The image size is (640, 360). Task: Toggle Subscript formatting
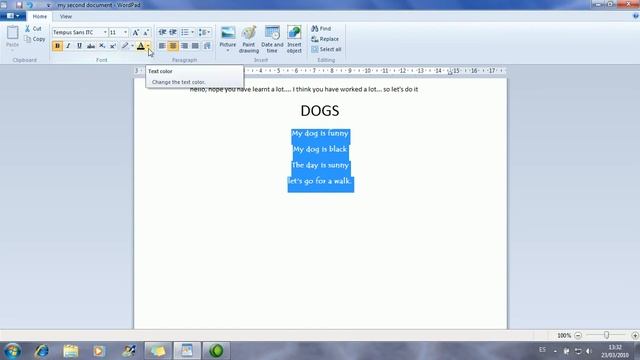[102, 46]
